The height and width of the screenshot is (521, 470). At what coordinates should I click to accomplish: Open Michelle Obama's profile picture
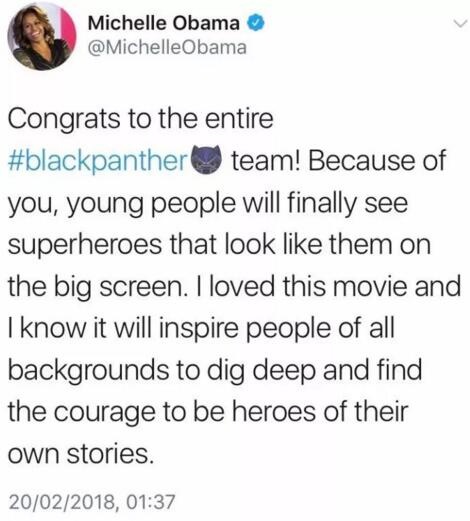(x=42, y=36)
